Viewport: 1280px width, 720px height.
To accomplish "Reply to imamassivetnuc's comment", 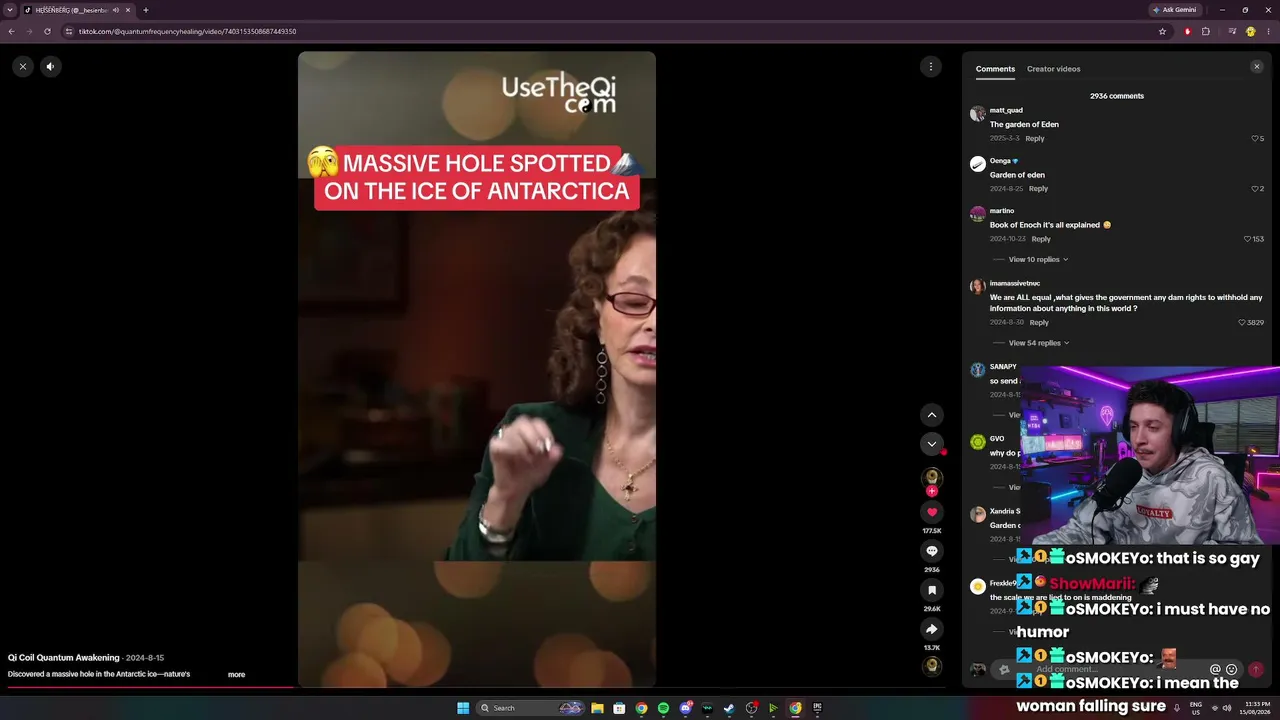I will point(1039,323).
